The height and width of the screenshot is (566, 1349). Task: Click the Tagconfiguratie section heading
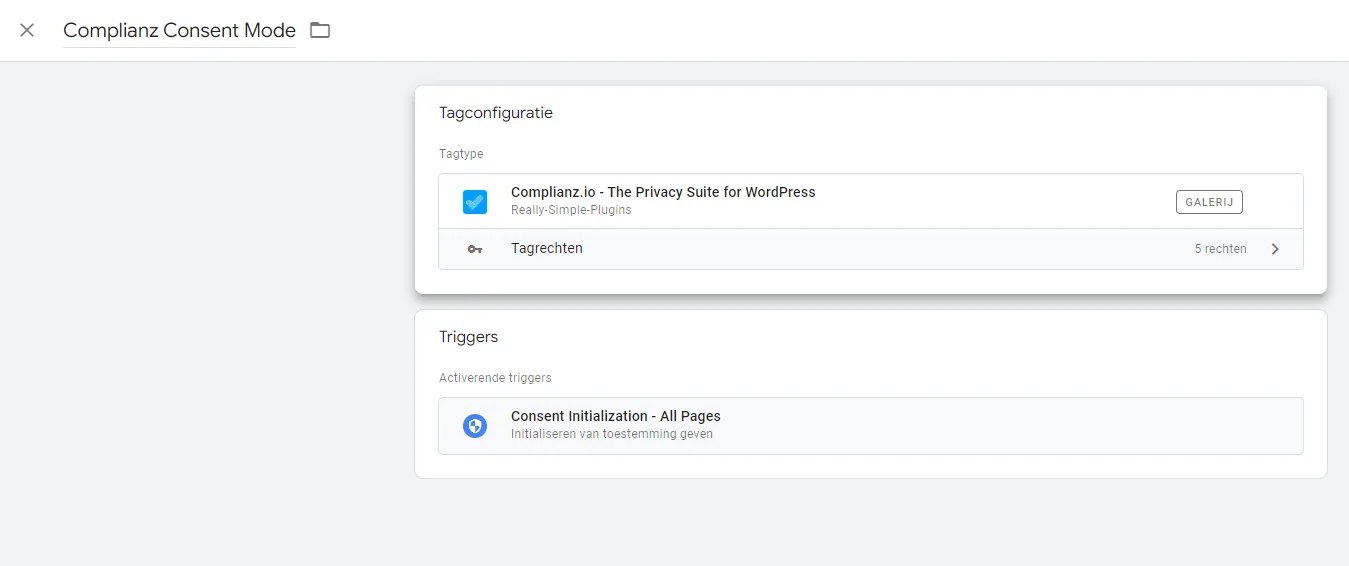[496, 113]
